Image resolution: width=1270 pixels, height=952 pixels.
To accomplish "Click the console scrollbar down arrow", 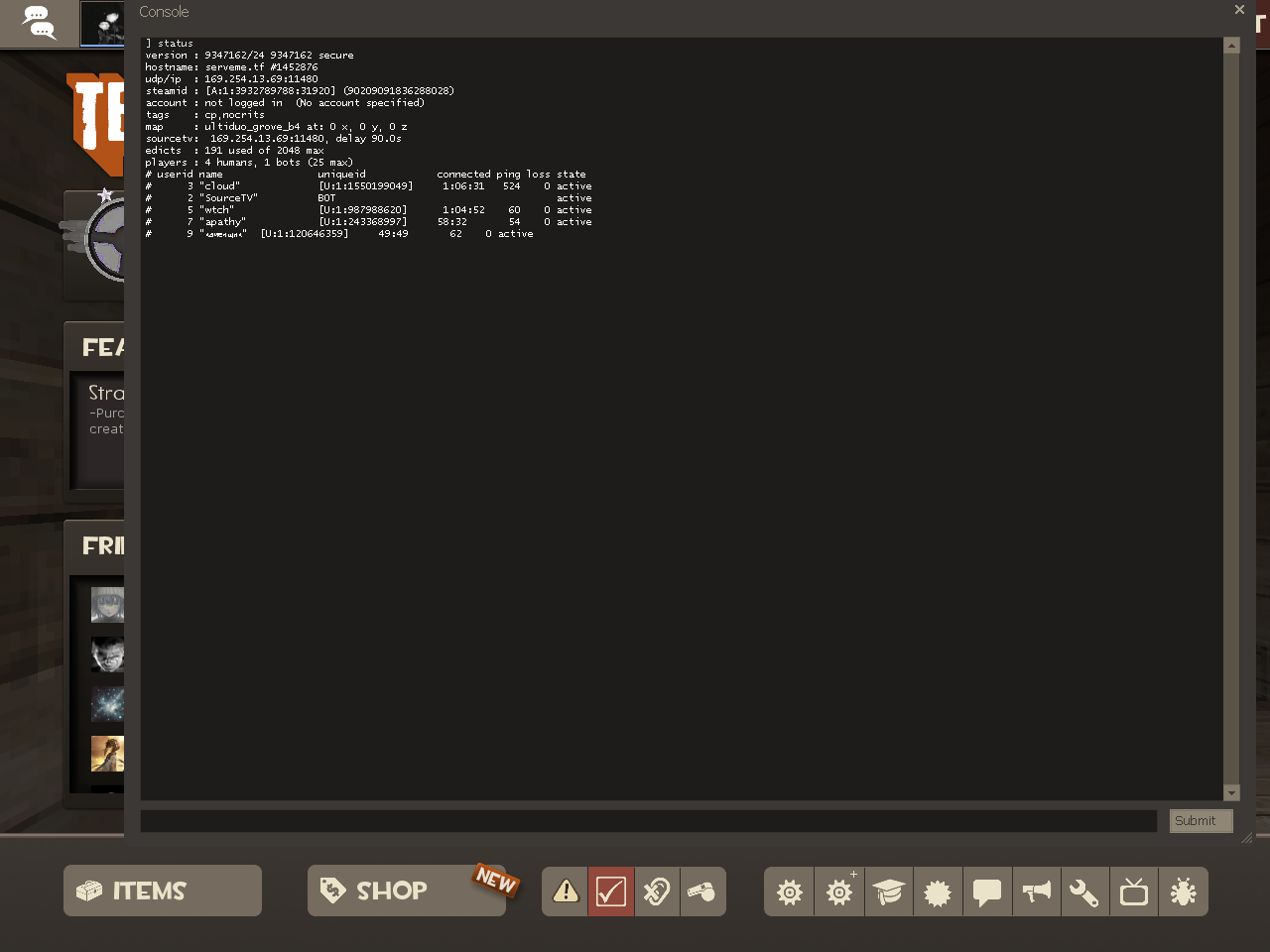I will pyautogui.click(x=1231, y=792).
